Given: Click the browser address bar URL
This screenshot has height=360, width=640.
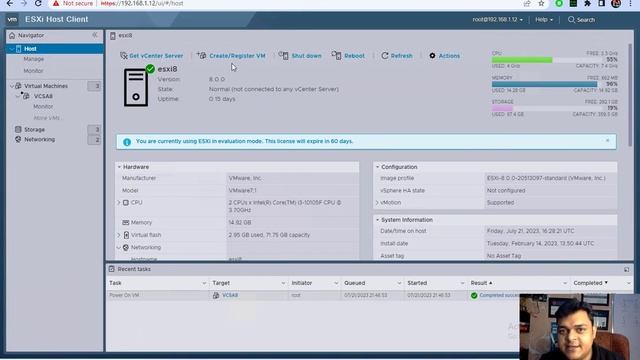Looking at the screenshot, I should 142,3.
